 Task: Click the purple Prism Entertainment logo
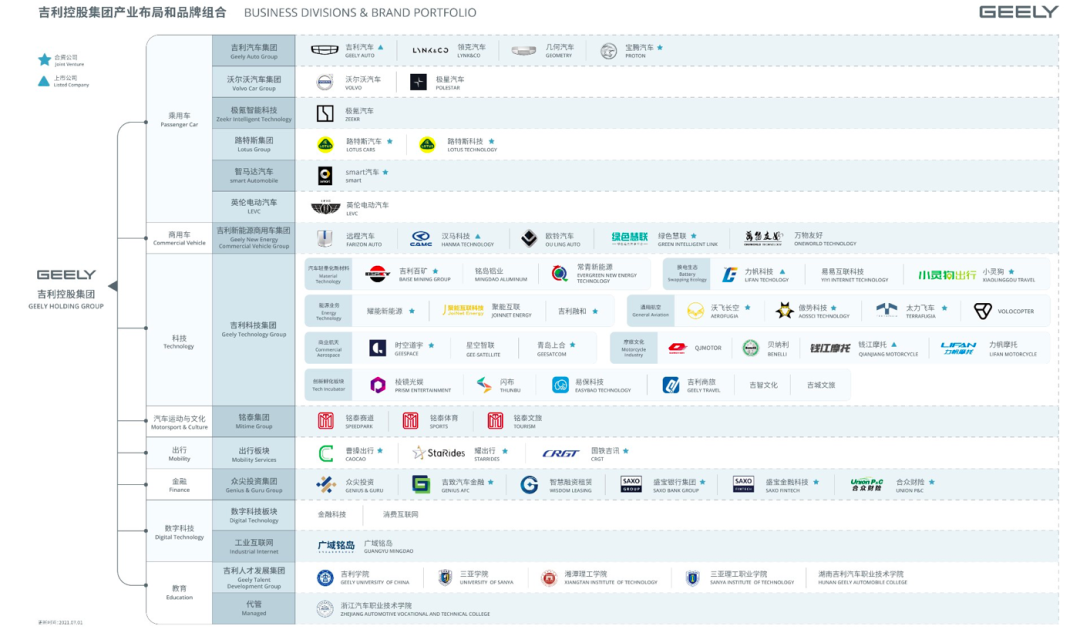tap(377, 385)
